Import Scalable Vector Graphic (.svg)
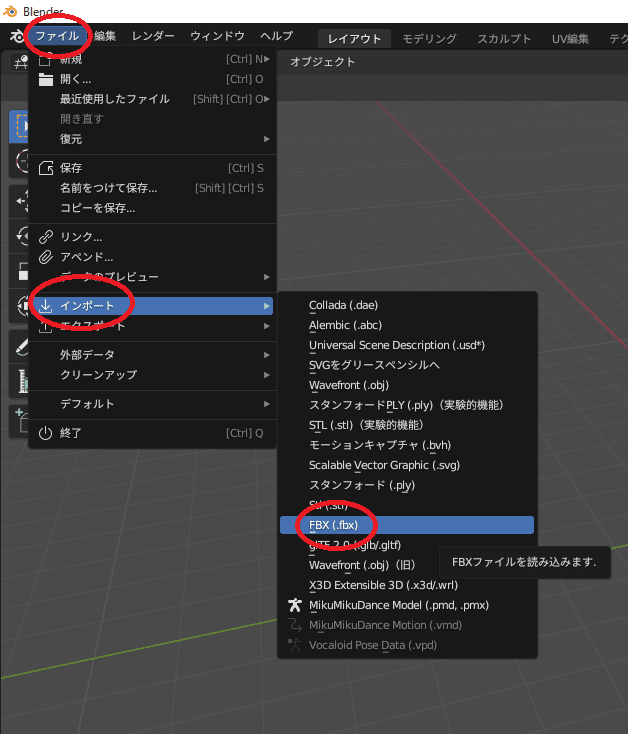This screenshot has height=734, width=628. click(x=407, y=465)
